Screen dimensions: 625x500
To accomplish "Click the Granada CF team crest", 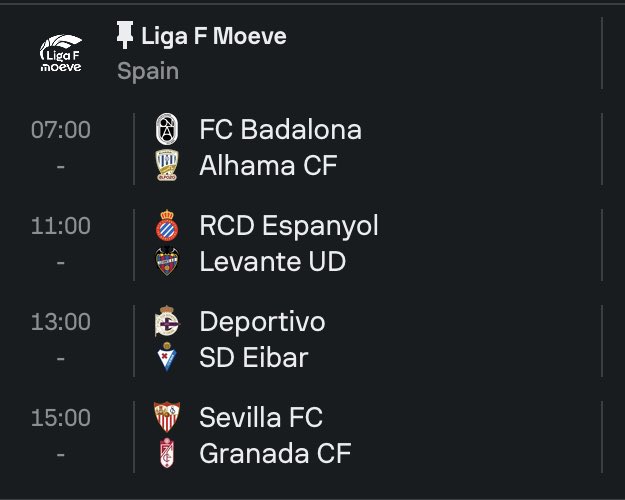I will point(166,453).
